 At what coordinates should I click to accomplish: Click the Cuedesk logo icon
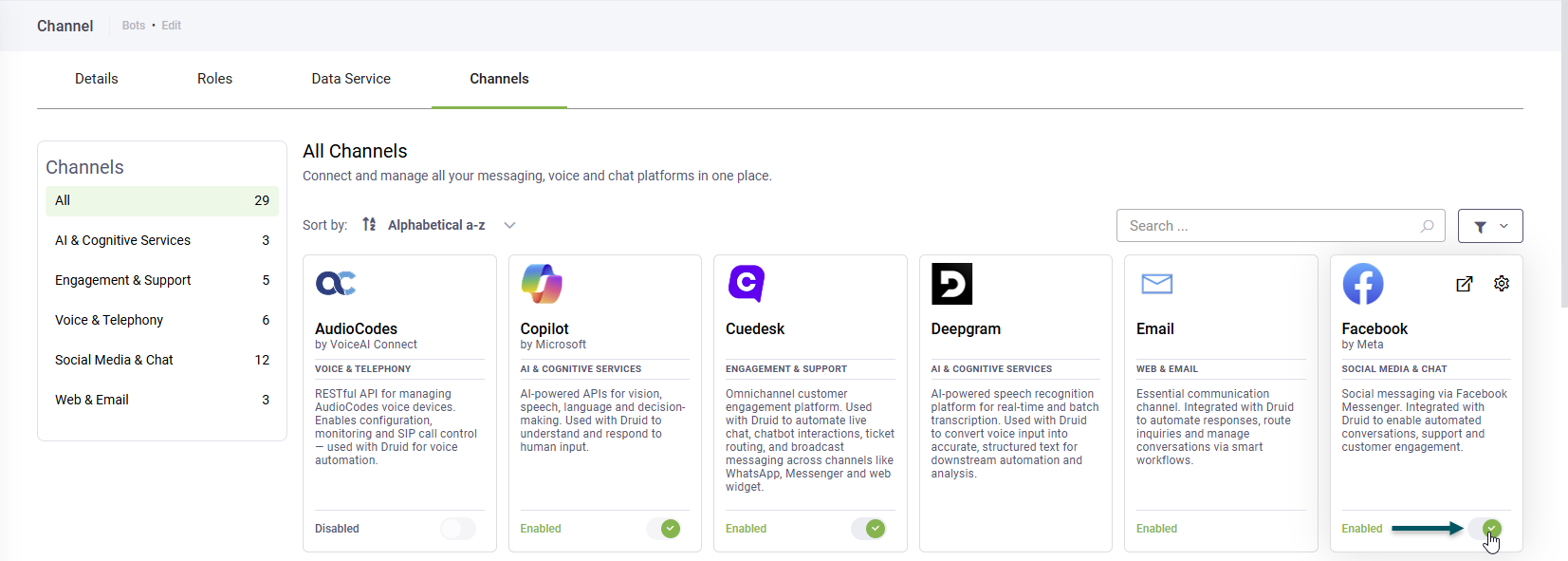(x=747, y=283)
